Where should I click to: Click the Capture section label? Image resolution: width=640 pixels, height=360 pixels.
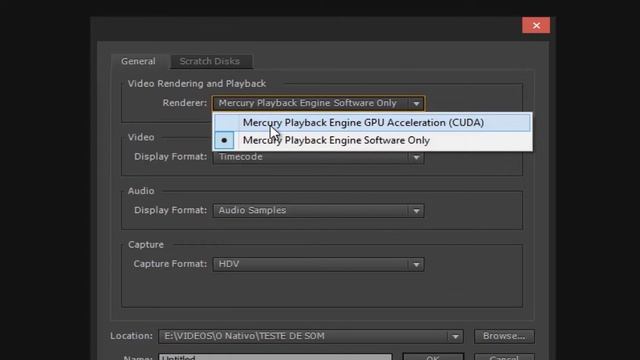point(146,244)
